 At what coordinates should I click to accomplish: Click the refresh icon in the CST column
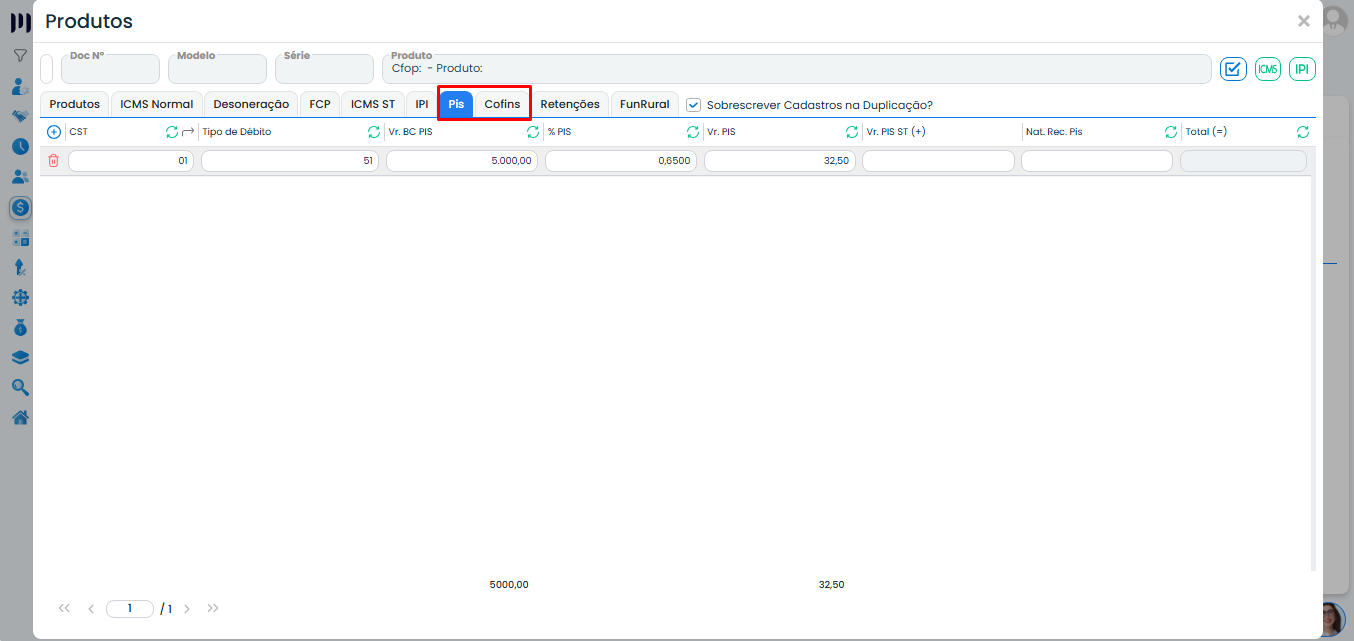click(x=171, y=132)
